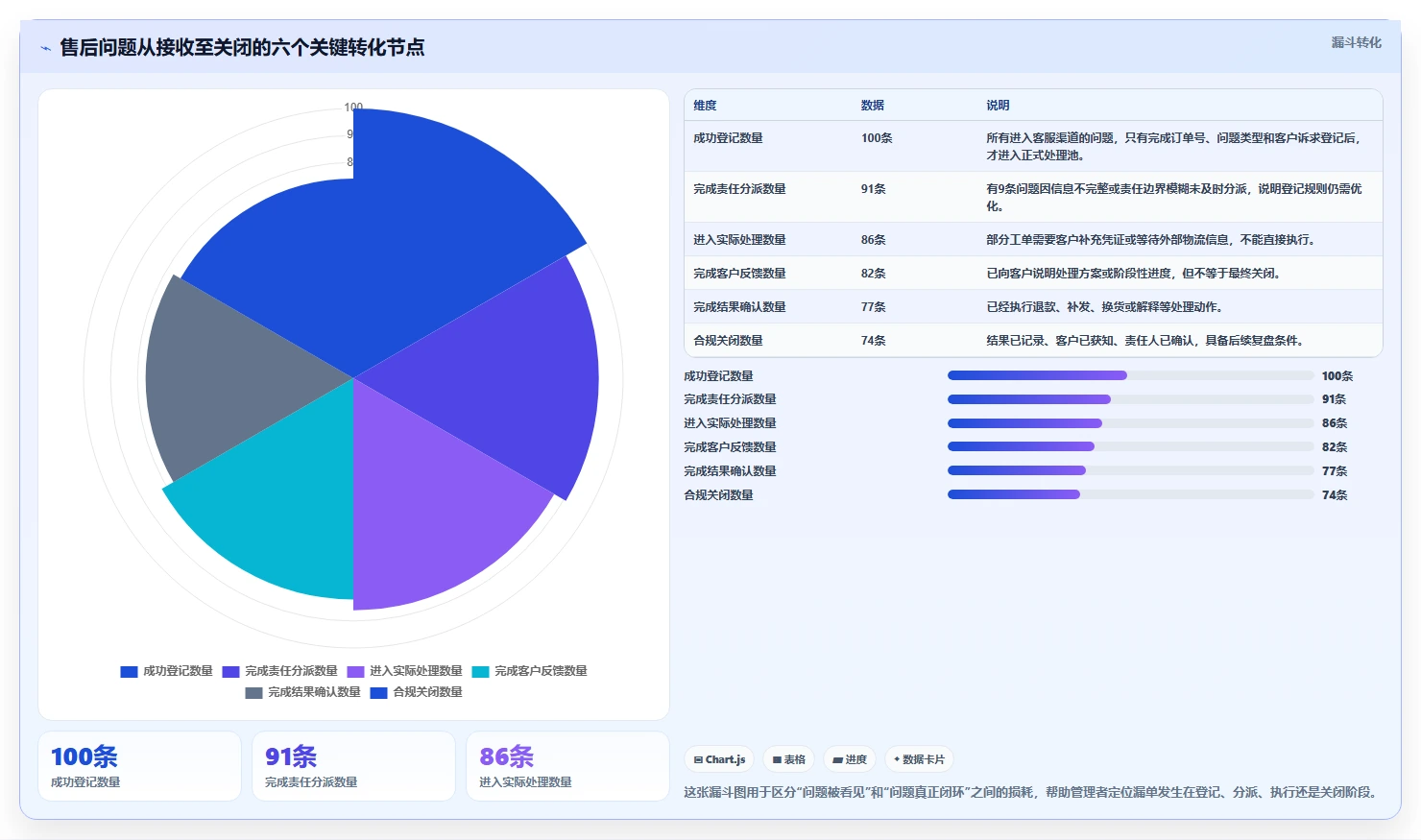Click the 74条 value in table
The width and height of the screenshot is (1421, 840).
tap(873, 341)
